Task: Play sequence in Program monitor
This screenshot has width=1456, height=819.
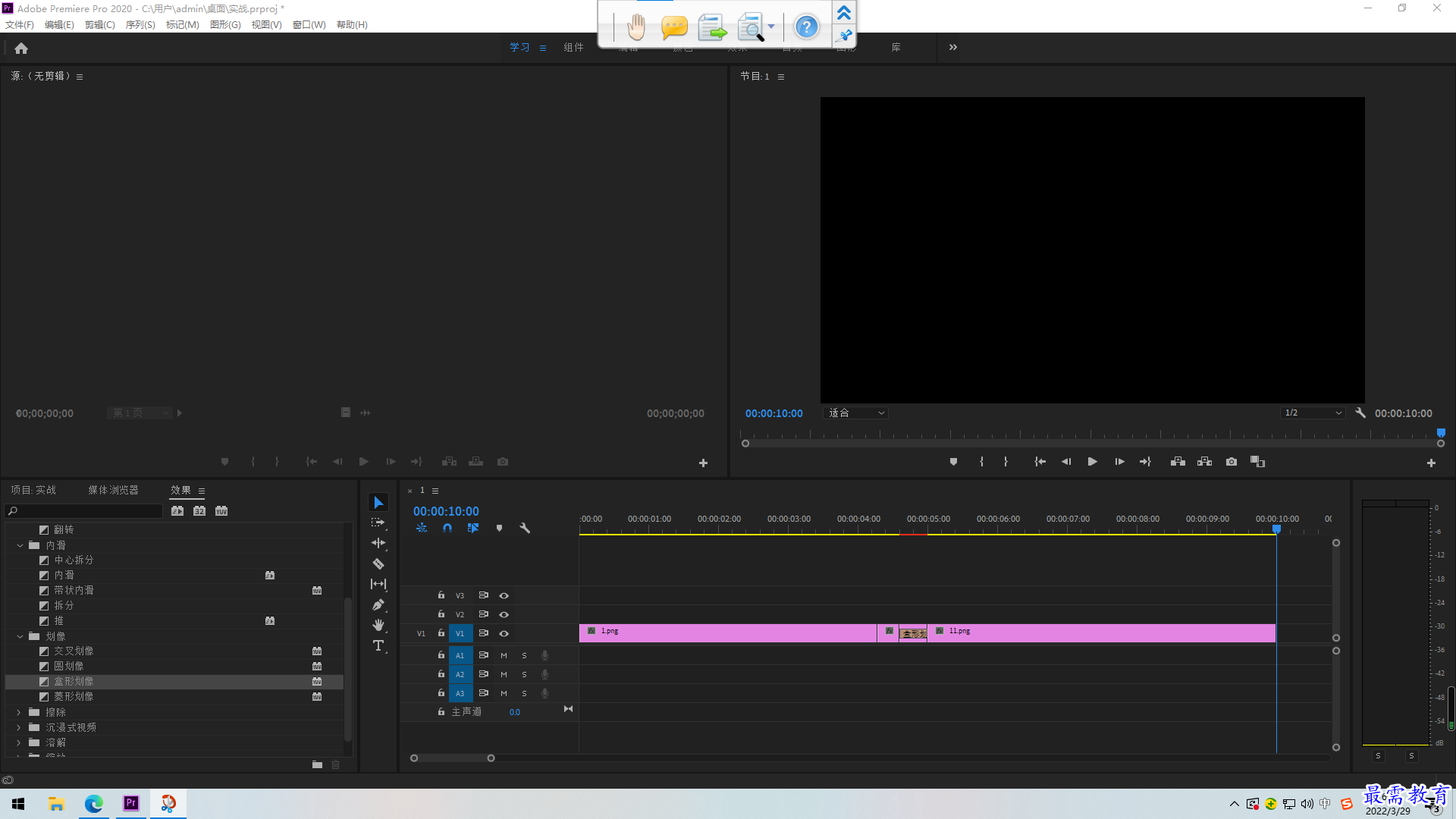Action: pos(1092,461)
